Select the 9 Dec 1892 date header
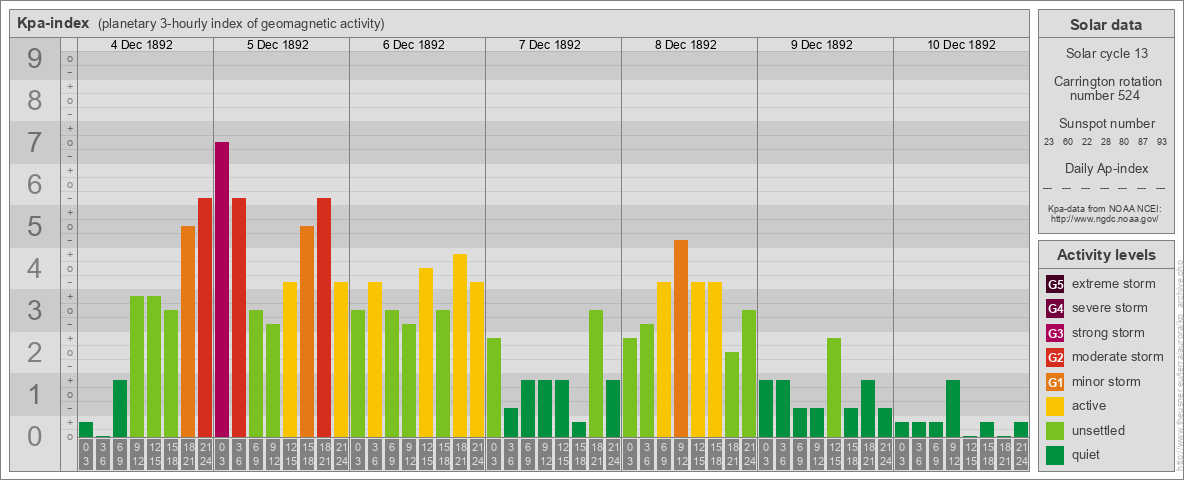1184x480 pixels. [x=822, y=45]
